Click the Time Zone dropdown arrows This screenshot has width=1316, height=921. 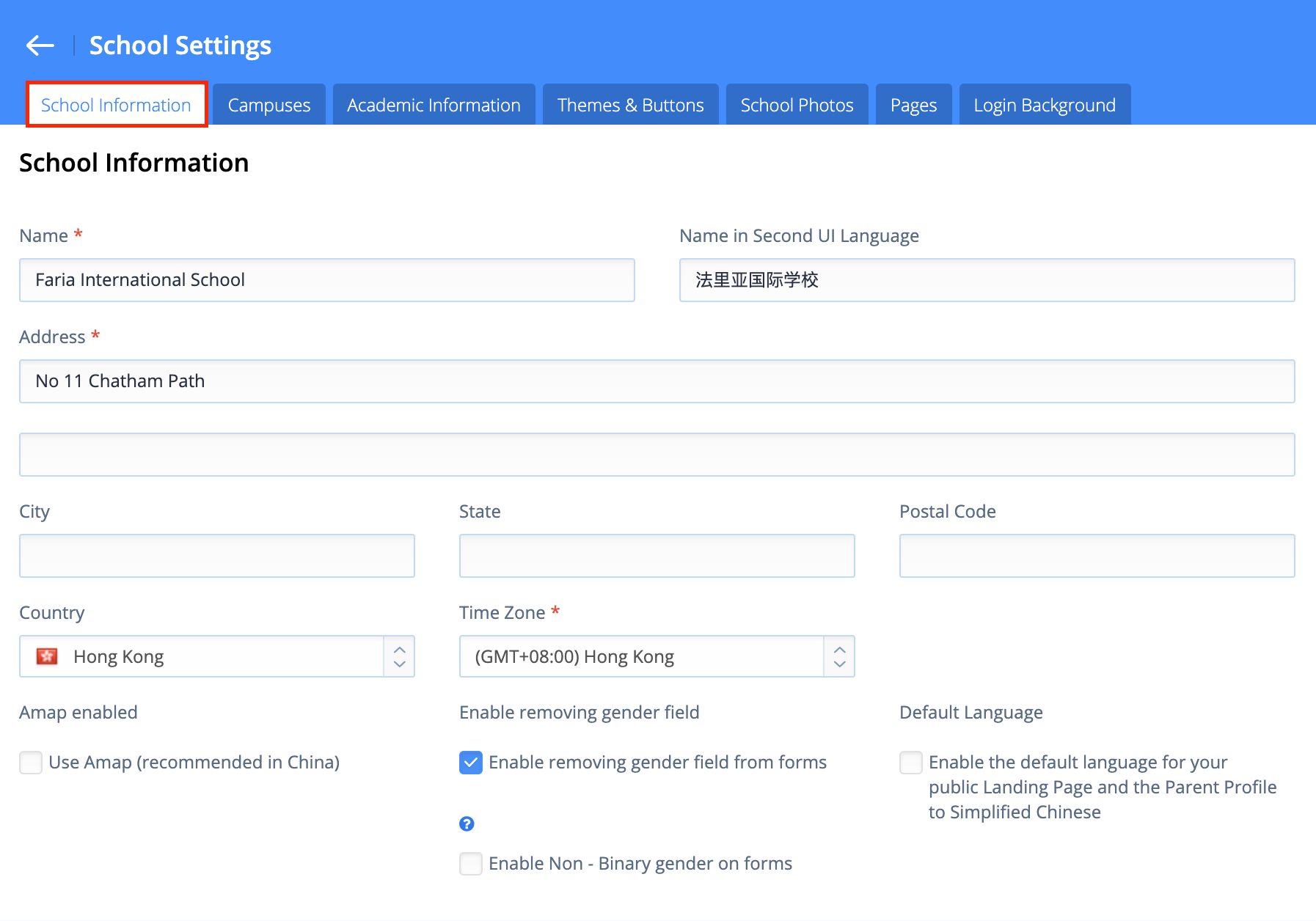[840, 656]
